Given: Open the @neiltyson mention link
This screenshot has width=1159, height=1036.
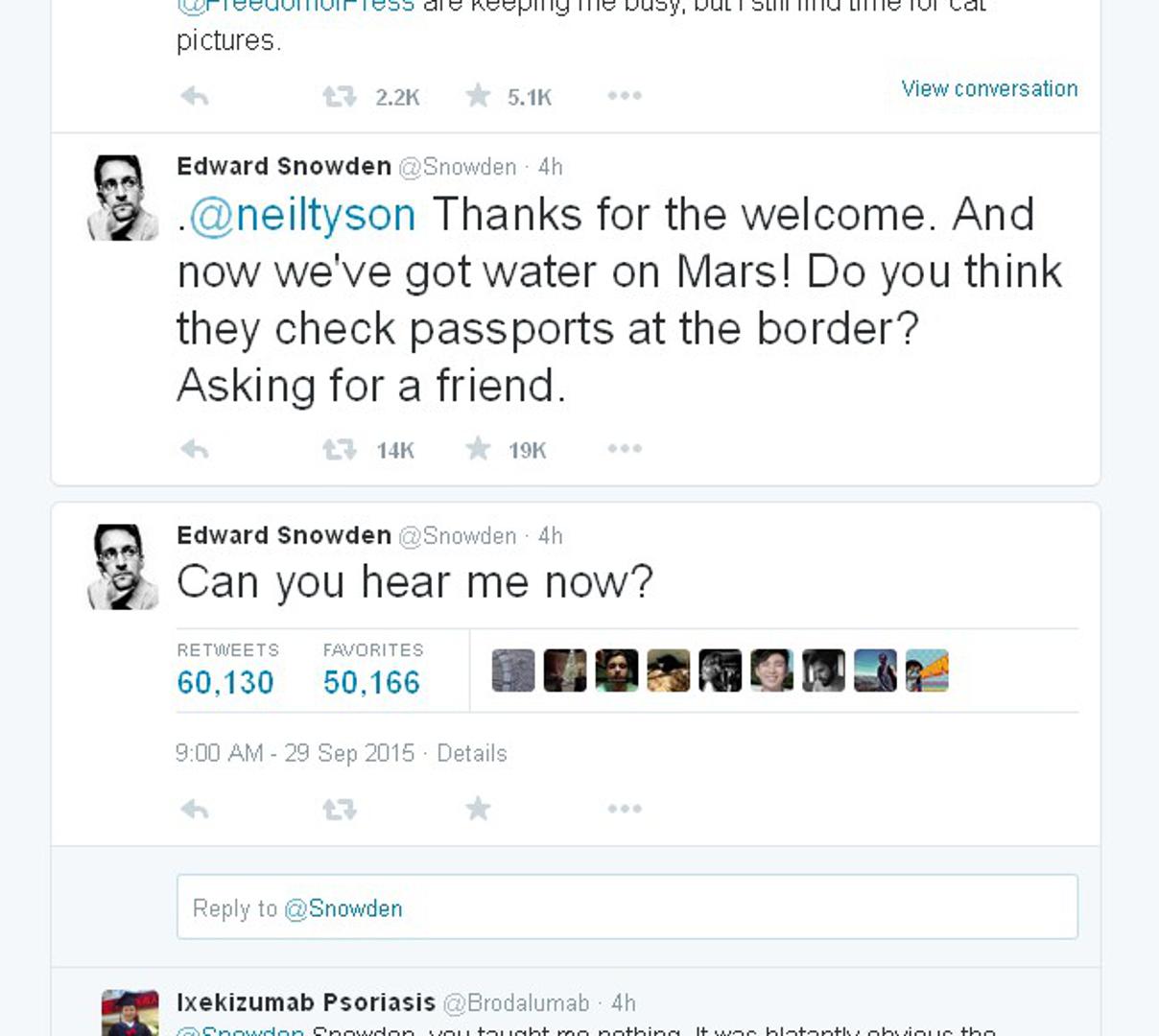Looking at the screenshot, I should coord(303,215).
